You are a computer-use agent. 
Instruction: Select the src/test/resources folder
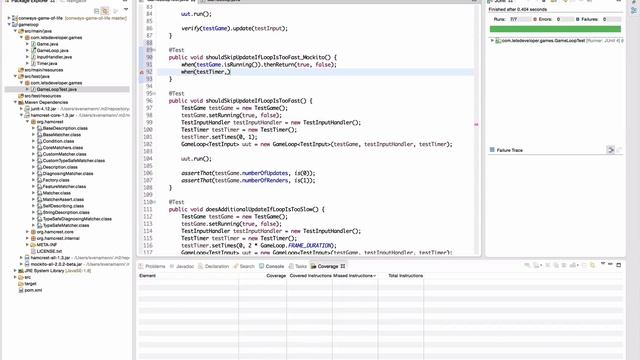coord(42,96)
